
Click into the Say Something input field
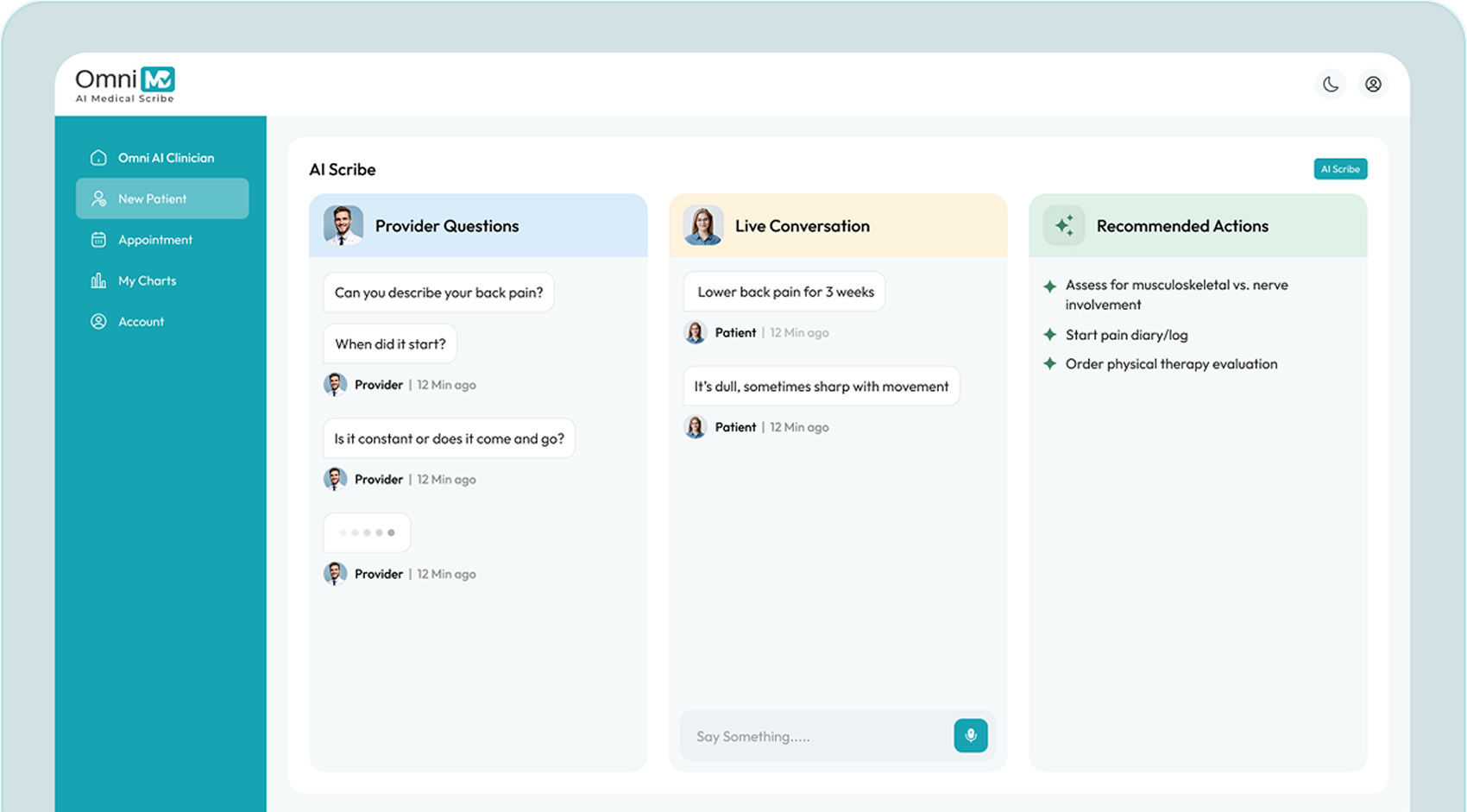click(815, 736)
